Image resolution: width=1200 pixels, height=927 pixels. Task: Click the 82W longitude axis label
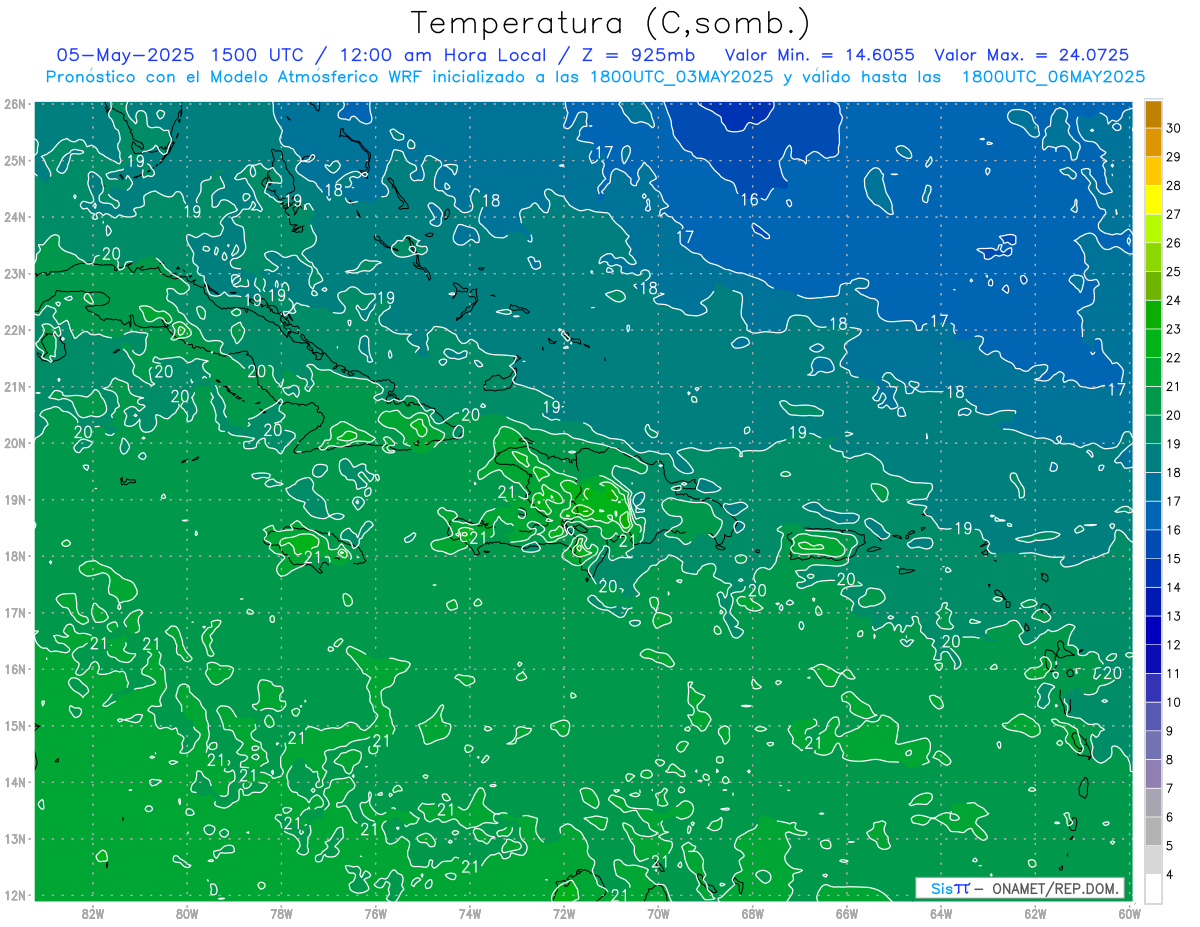pos(93,912)
